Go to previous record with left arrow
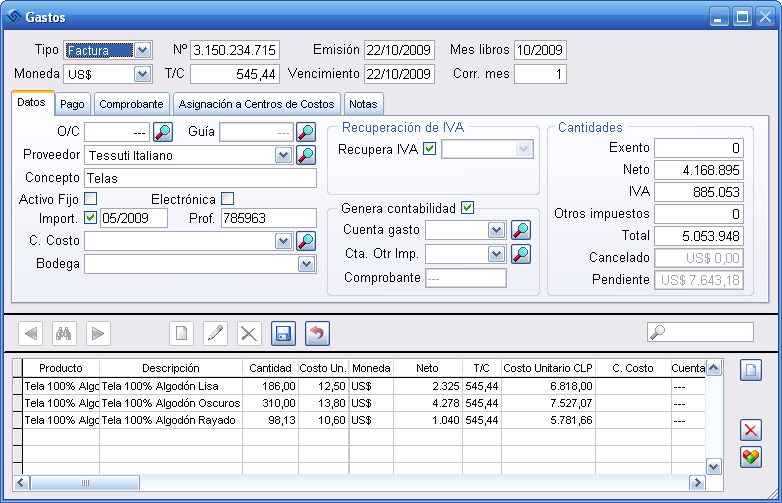 pos(30,334)
